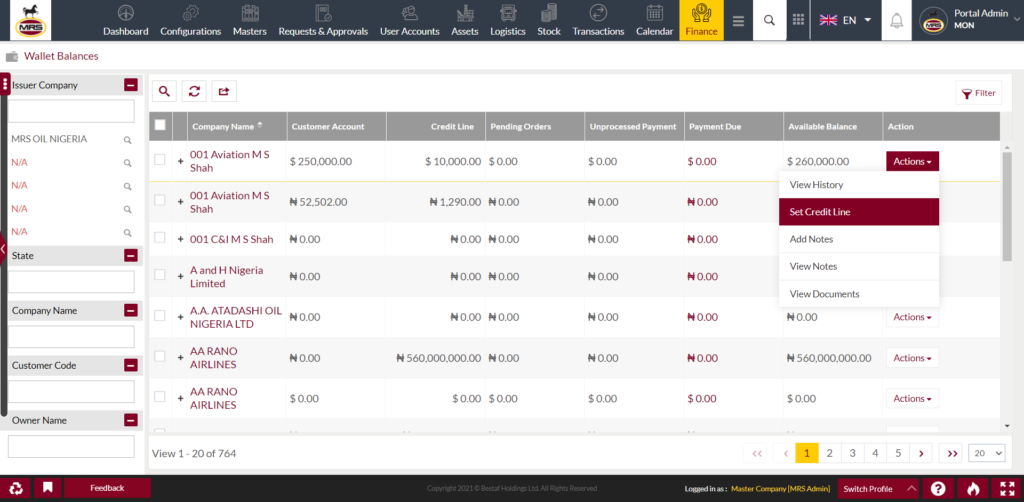
Task: Select all rows with header checkbox
Action: (x=160, y=125)
